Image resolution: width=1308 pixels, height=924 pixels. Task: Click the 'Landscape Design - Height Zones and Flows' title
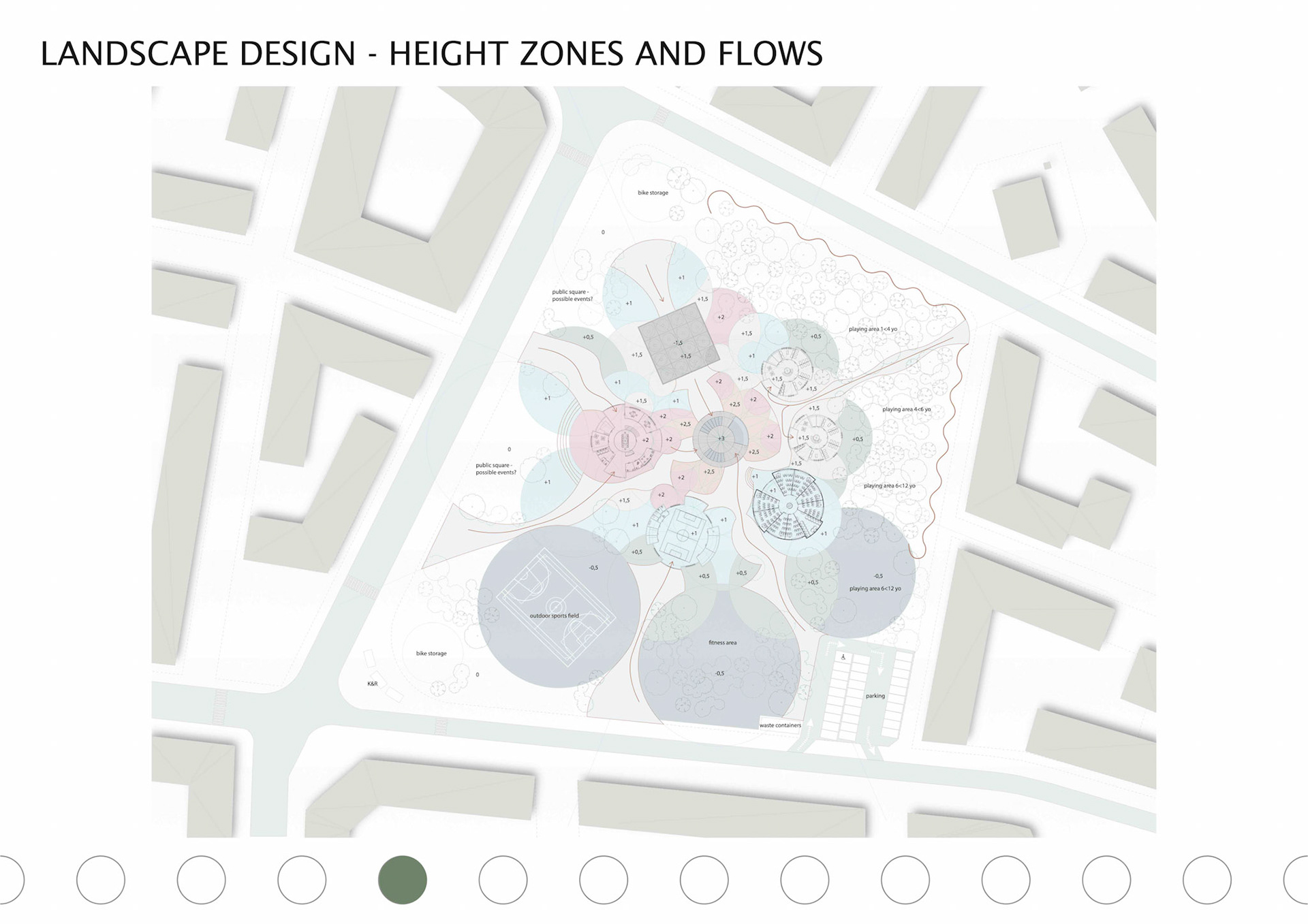pos(431,54)
